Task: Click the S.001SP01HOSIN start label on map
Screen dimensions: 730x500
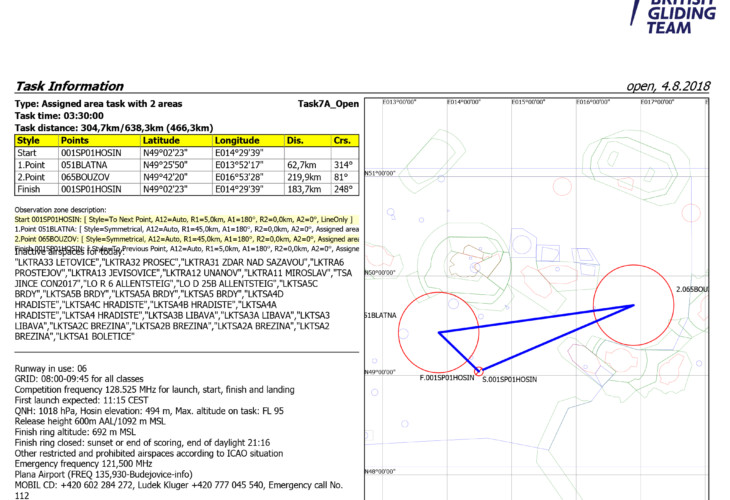Action: (x=513, y=380)
